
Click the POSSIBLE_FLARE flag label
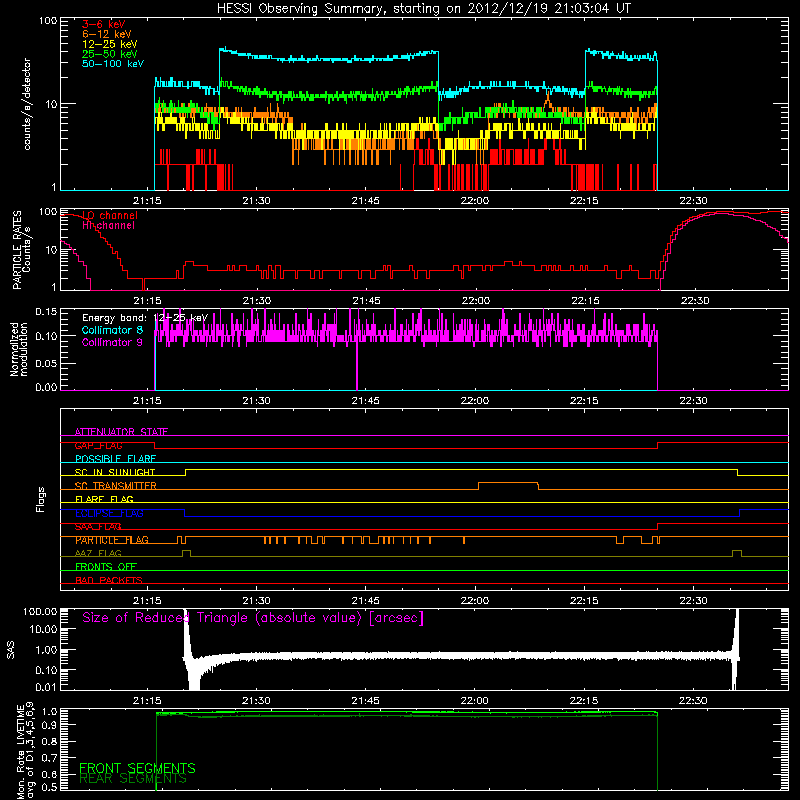[x=115, y=459]
